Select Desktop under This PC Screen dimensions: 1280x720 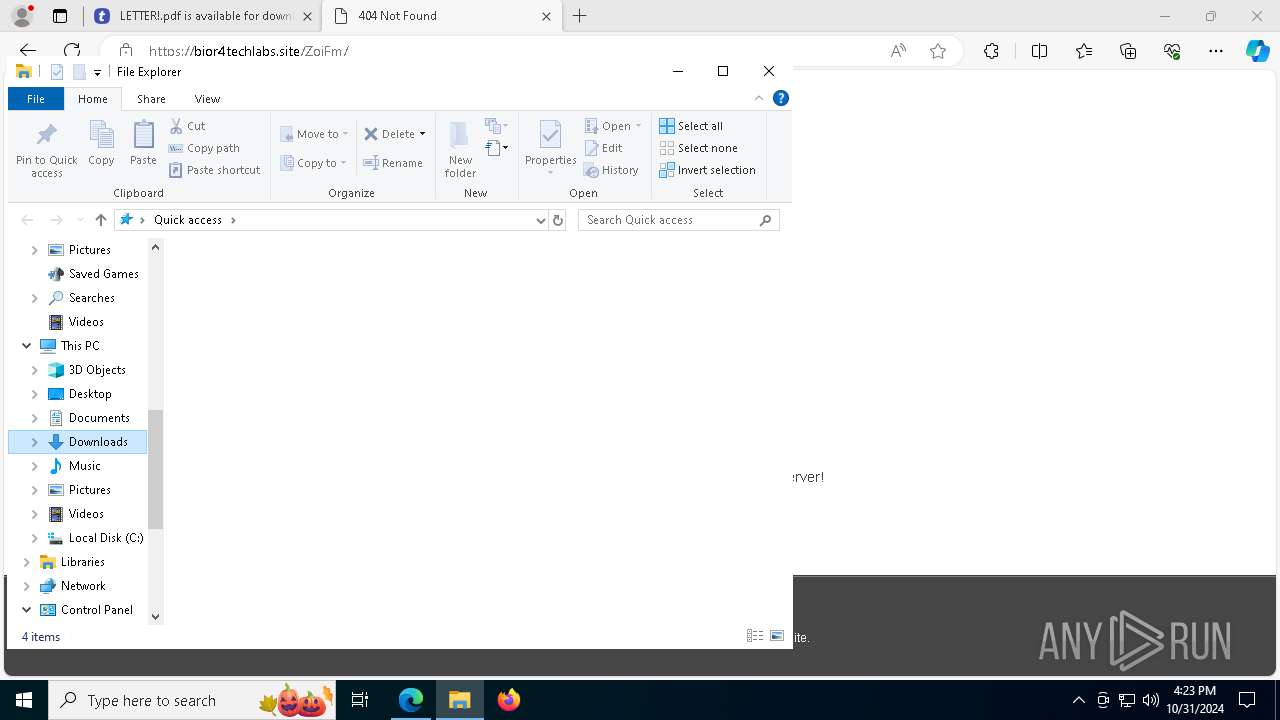pos(80,394)
